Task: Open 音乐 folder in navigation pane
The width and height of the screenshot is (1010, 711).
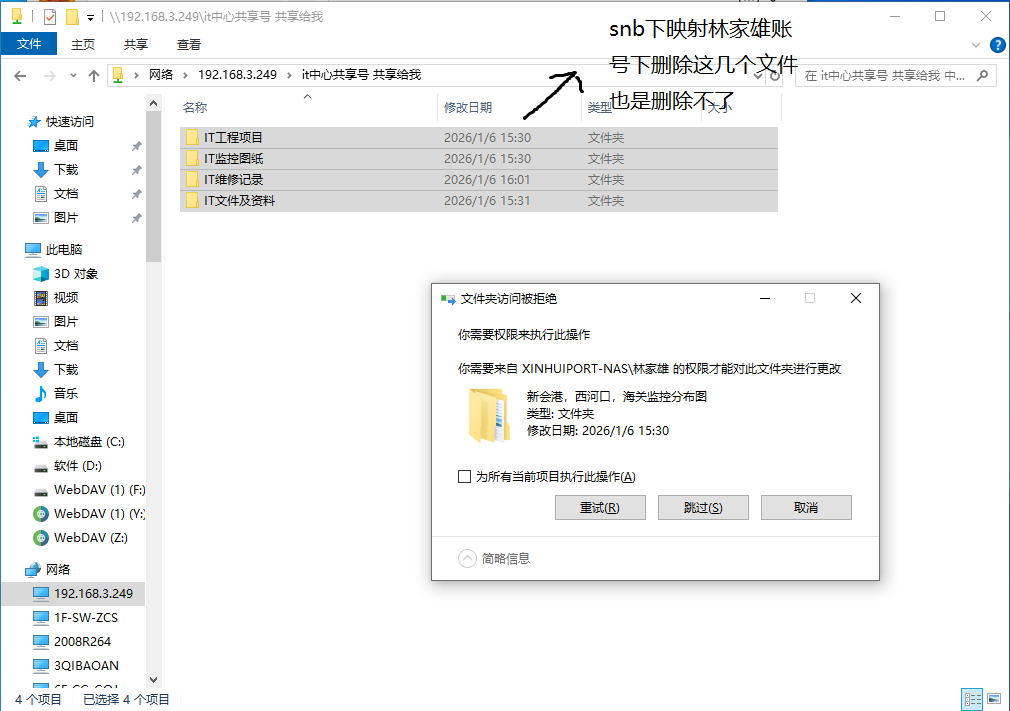Action: [65, 393]
